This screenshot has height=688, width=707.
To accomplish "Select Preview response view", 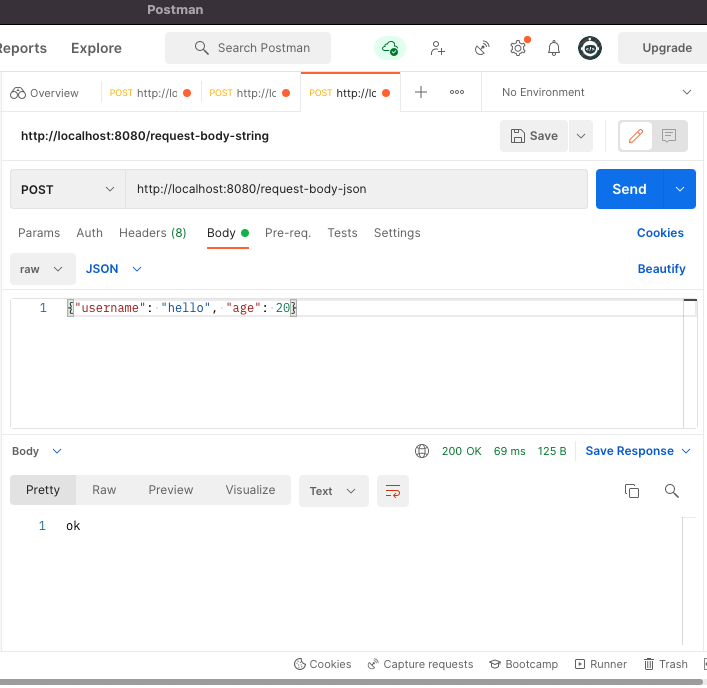I will click(171, 490).
